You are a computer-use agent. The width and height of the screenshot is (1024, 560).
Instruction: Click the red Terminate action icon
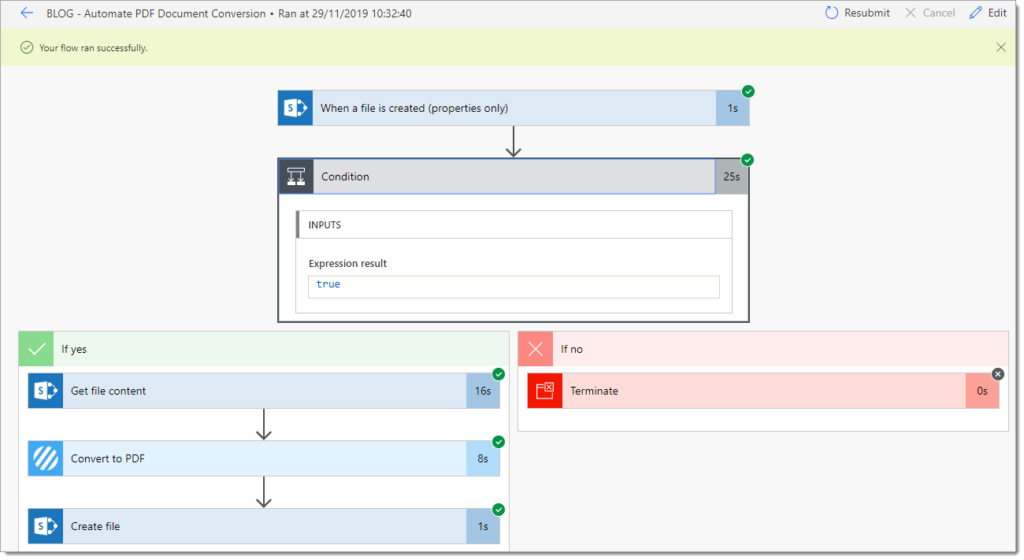click(x=545, y=390)
